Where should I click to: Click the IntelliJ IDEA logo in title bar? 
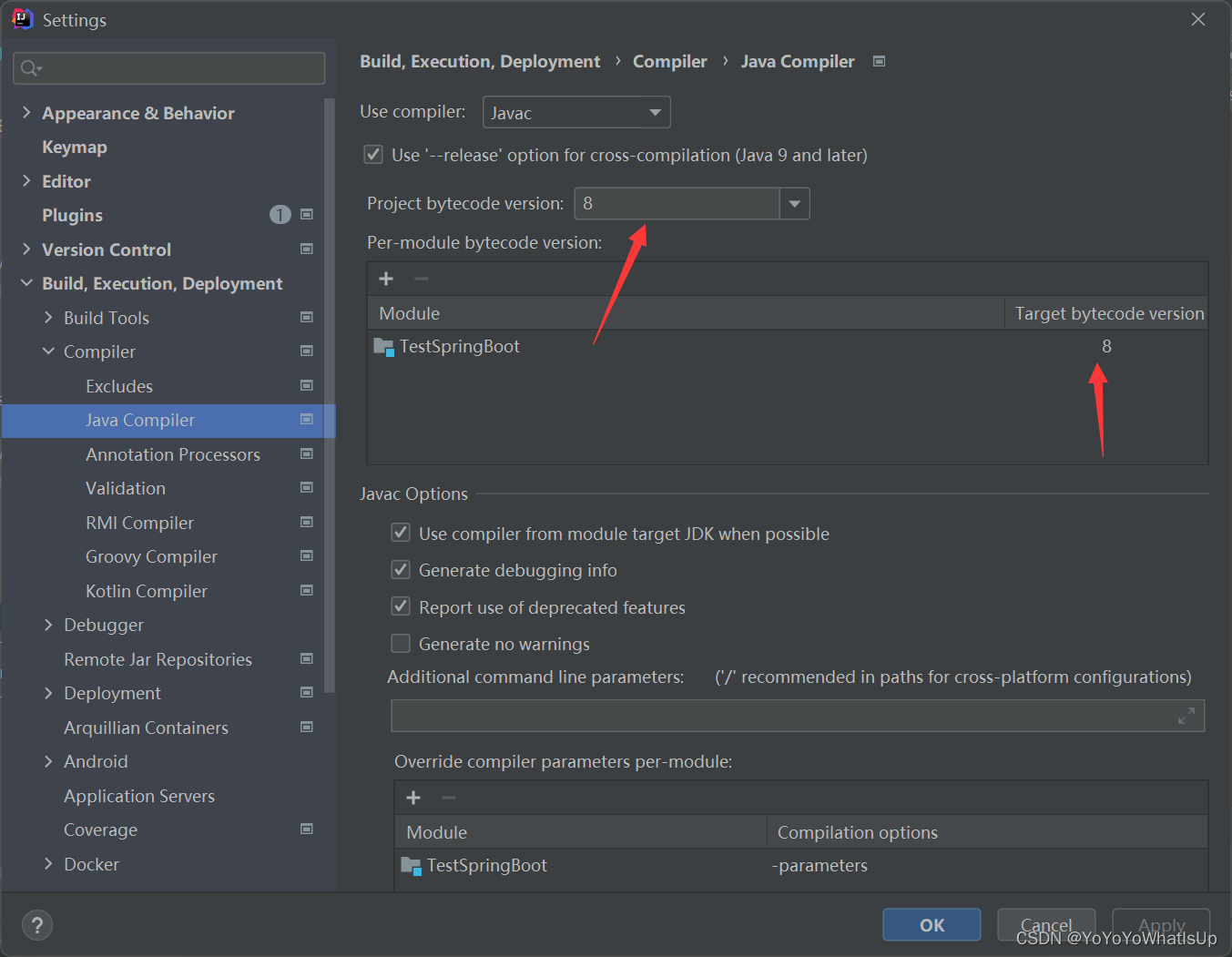pos(23,19)
